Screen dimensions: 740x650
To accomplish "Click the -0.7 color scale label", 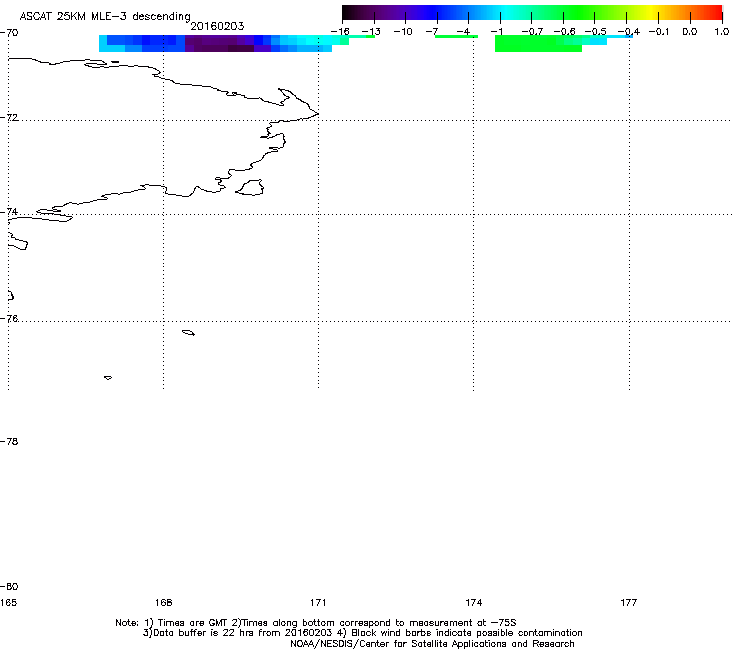I will (x=532, y=32).
